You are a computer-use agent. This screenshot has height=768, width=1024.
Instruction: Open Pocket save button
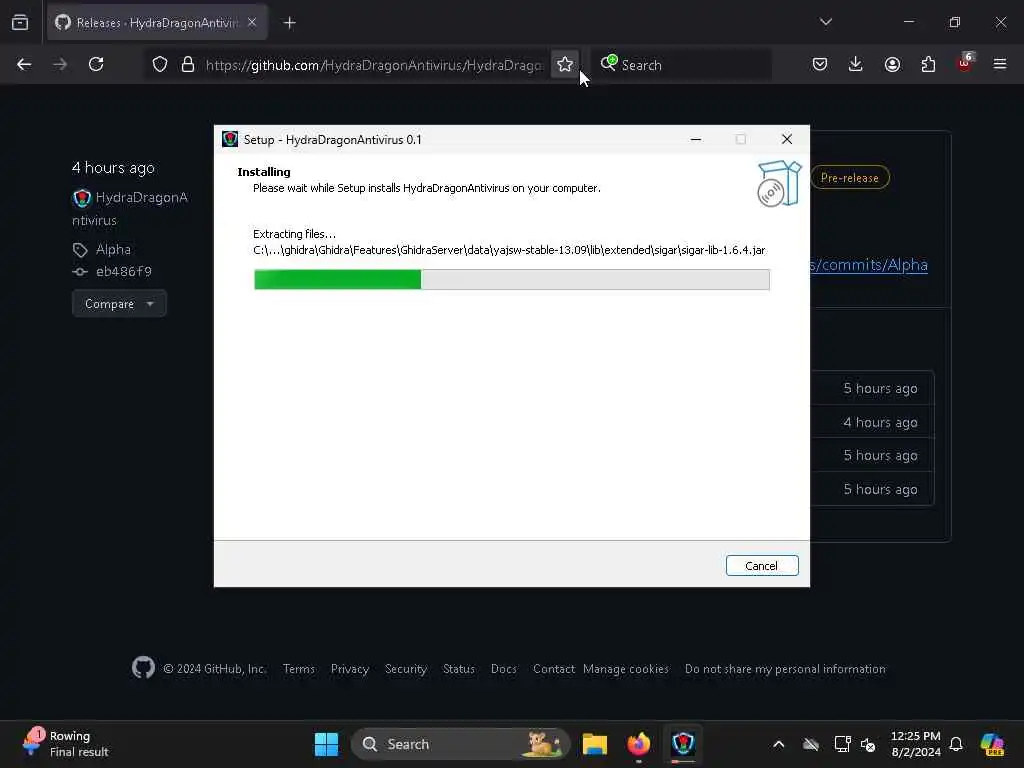[x=820, y=64]
